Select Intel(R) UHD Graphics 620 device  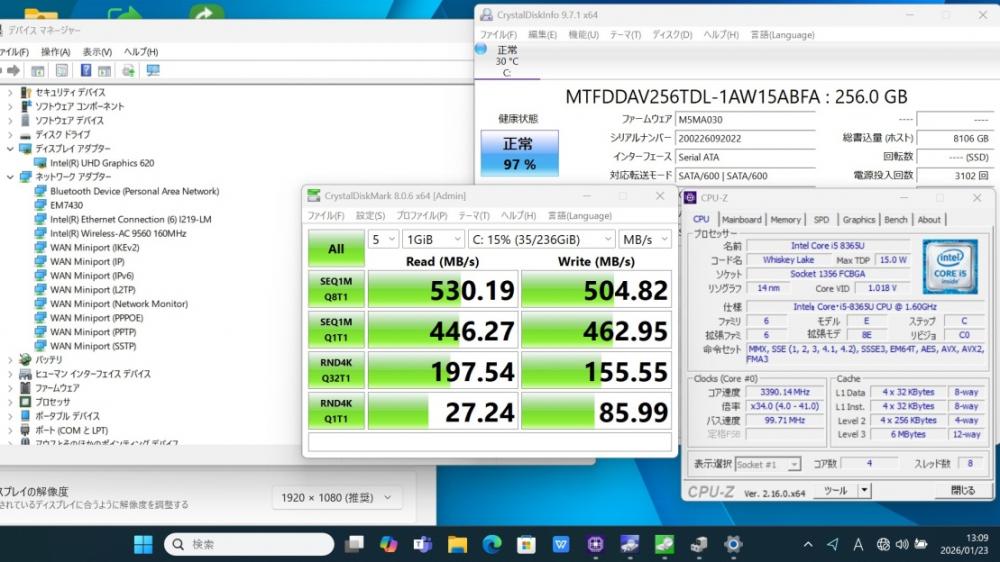point(102,163)
